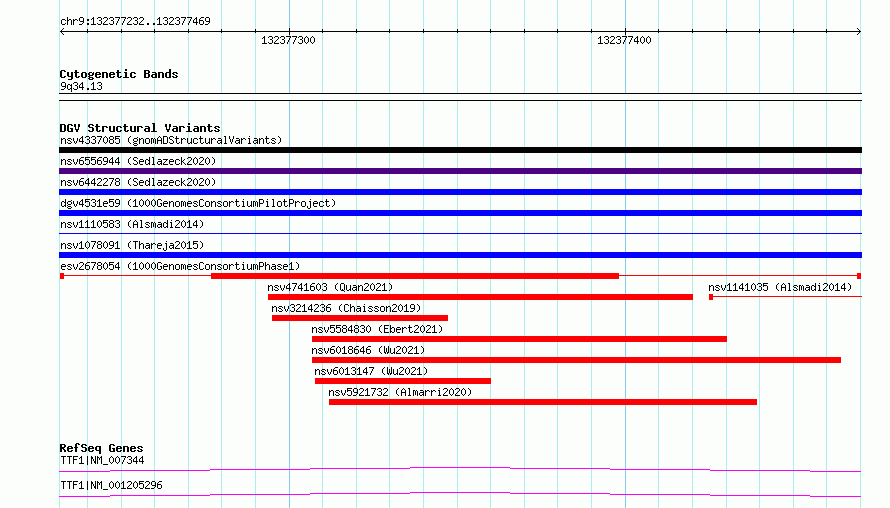Screen dimensions: 890x508
Task: Click the 132377400 ruler position label
Action: coord(624,40)
